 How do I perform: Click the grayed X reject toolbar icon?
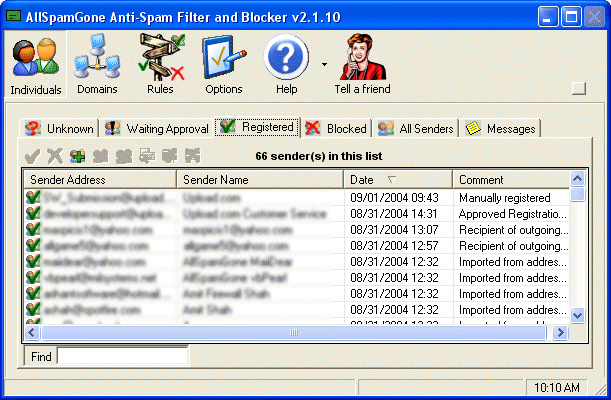point(55,156)
